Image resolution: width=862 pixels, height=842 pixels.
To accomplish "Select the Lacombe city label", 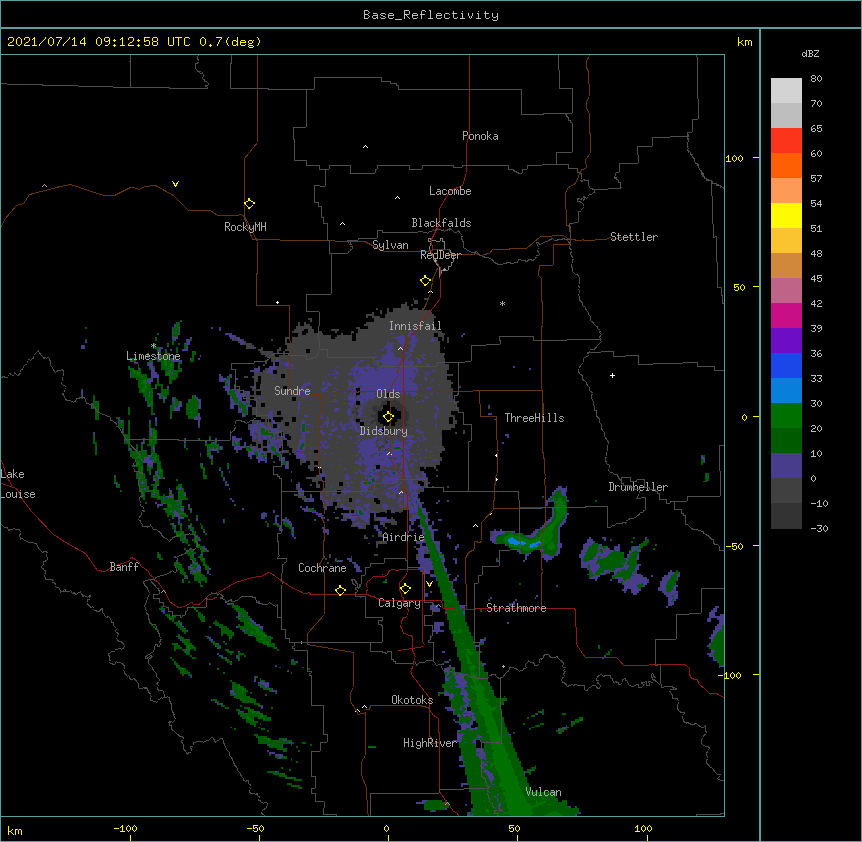I will 450,191.
